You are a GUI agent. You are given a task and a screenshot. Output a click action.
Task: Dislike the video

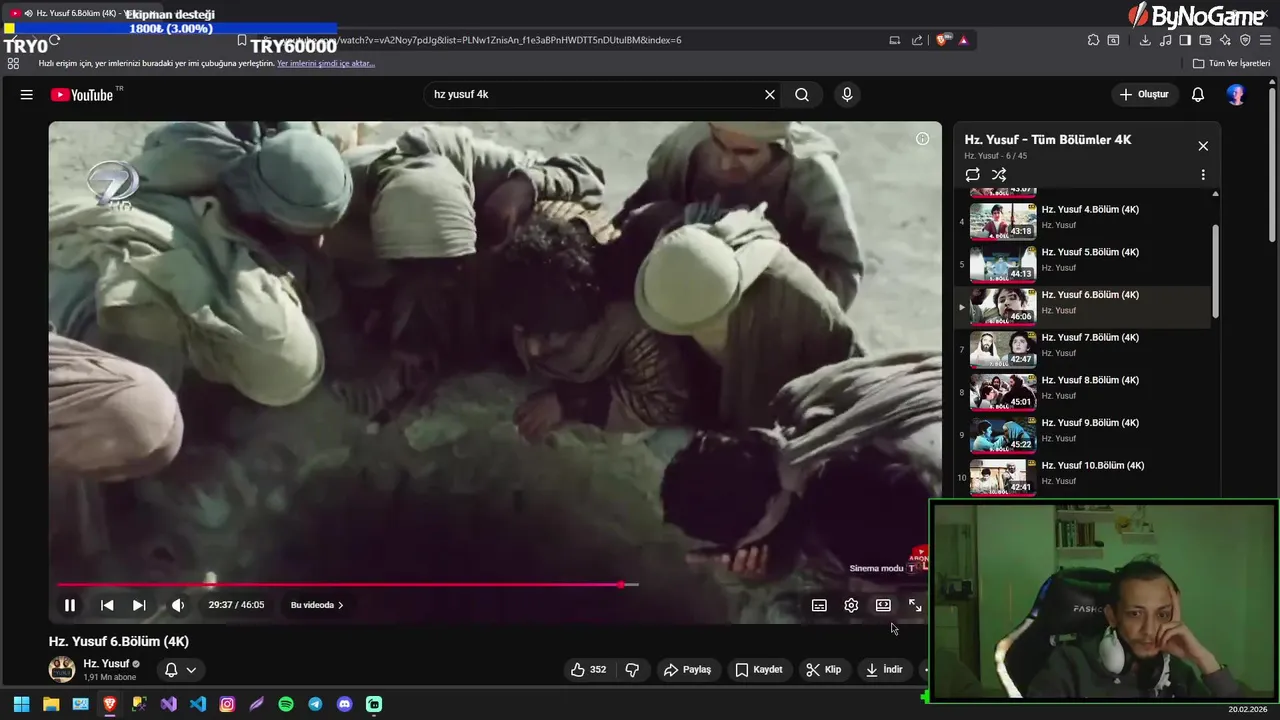(x=632, y=669)
